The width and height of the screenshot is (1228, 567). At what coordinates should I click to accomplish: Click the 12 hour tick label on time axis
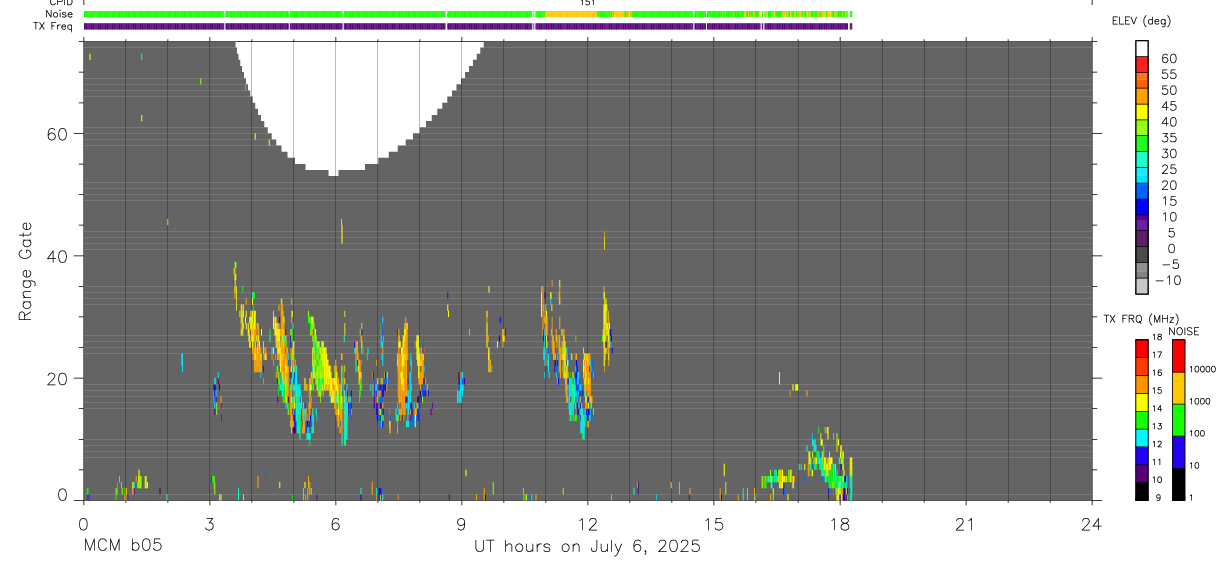click(587, 523)
